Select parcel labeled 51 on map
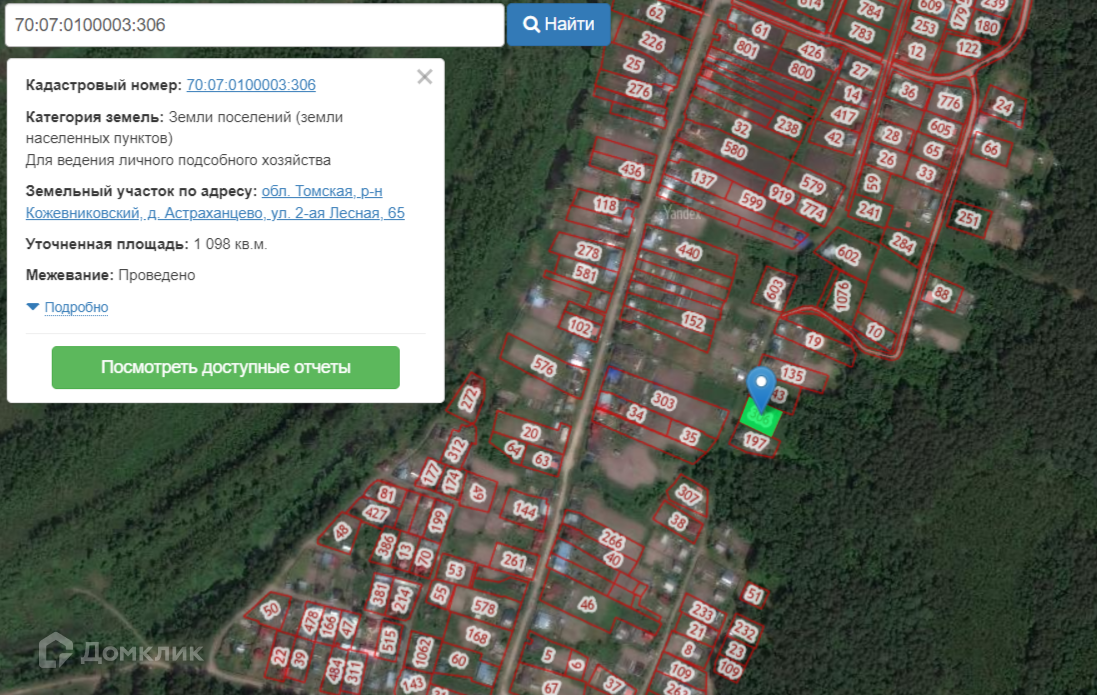This screenshot has height=695, width=1097. [x=753, y=595]
